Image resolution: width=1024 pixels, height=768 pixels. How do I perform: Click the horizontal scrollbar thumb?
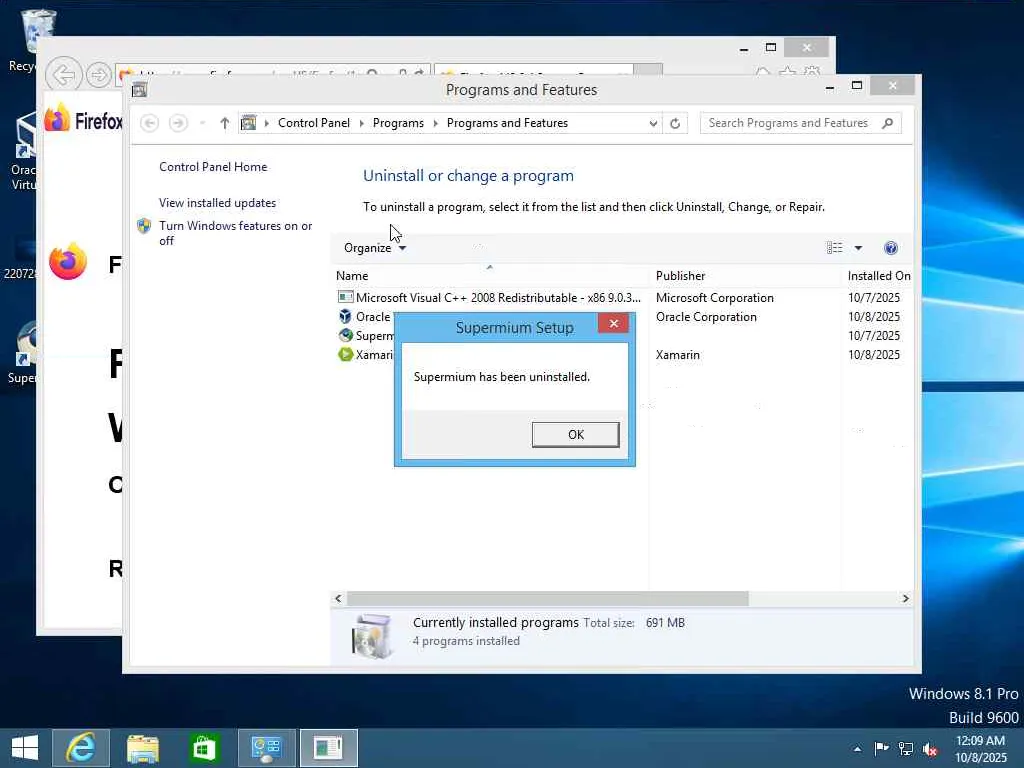tap(547, 598)
